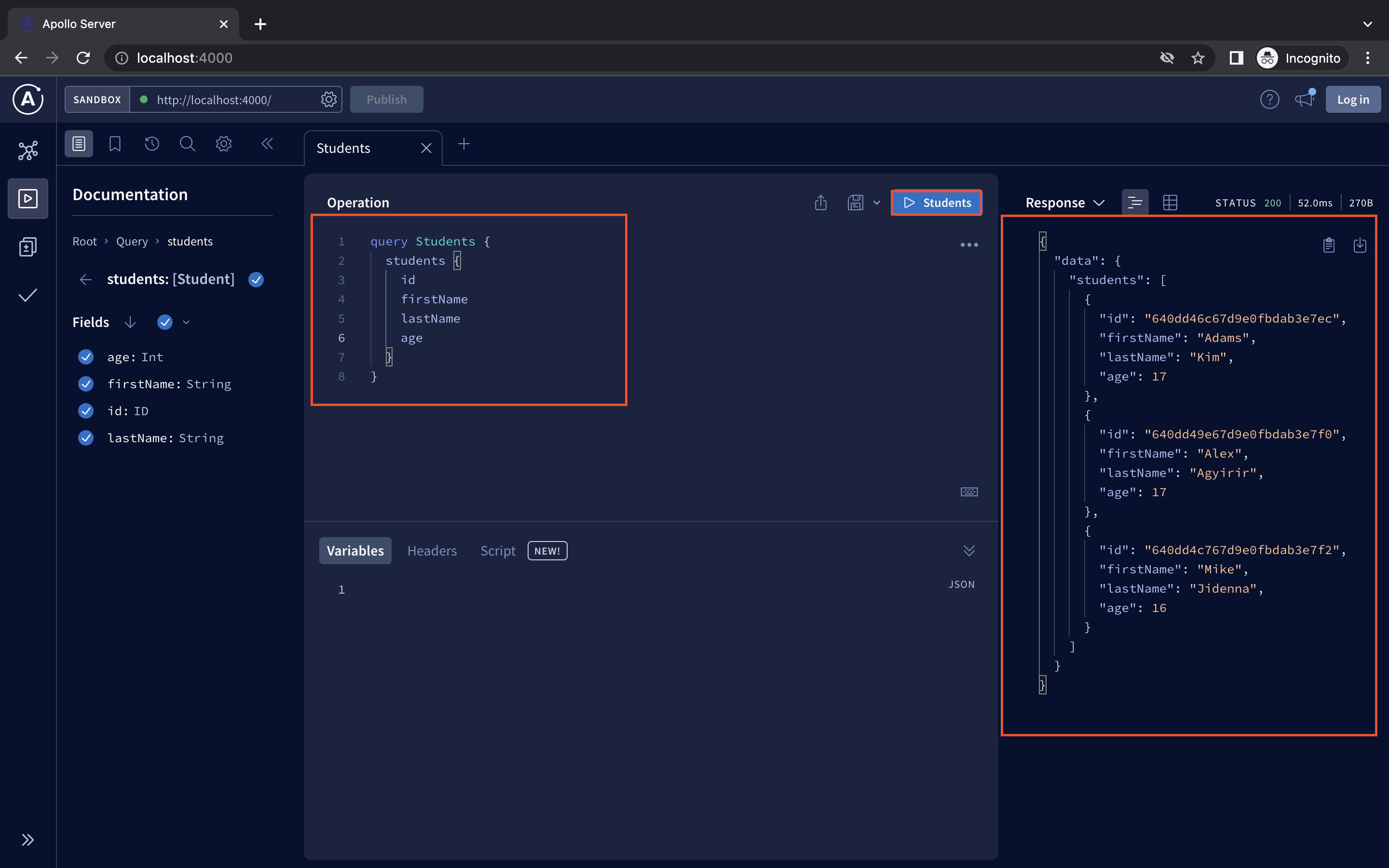Open the operation history icon

point(151,144)
